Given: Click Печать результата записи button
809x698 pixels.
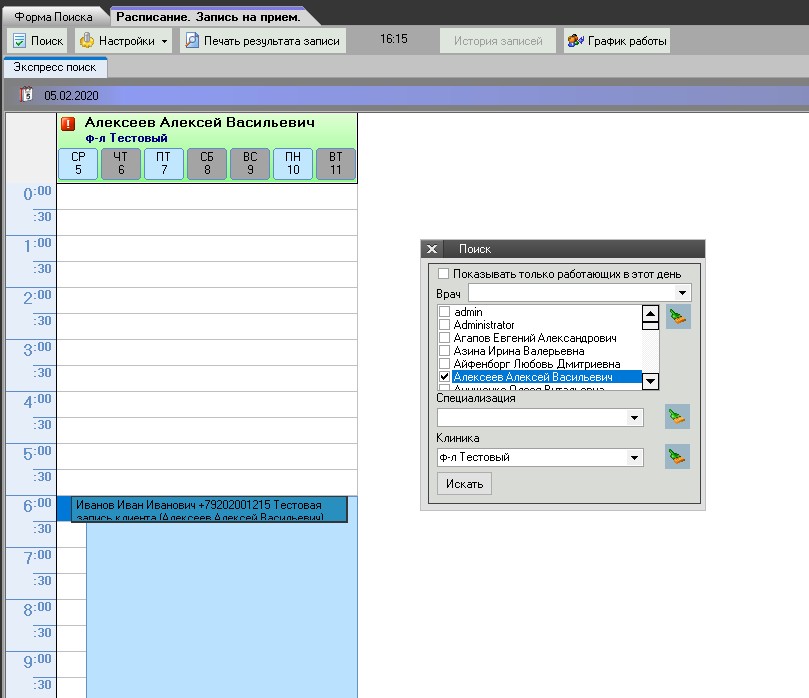Looking at the screenshot, I should [x=262, y=41].
